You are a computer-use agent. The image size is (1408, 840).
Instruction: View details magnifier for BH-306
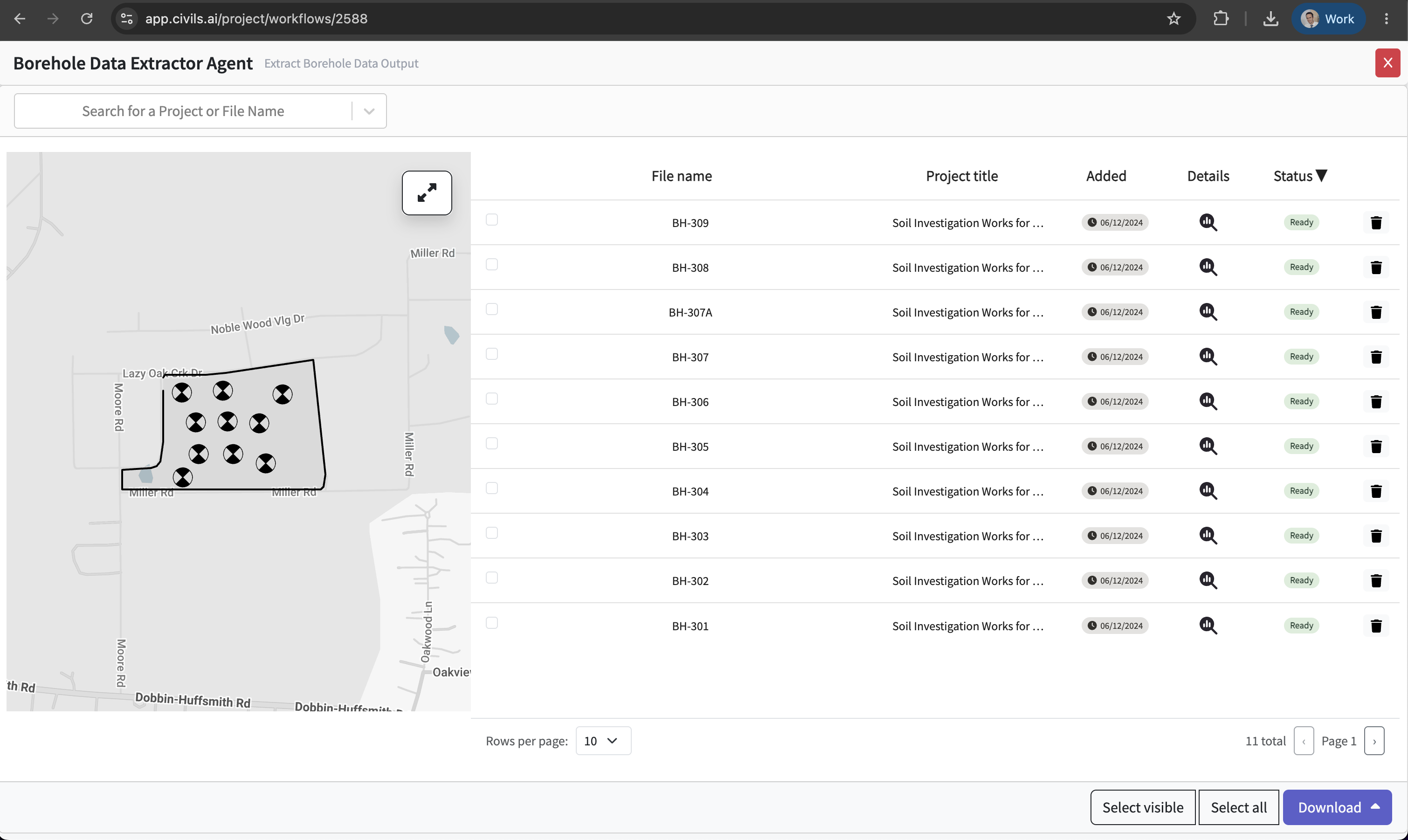coord(1208,401)
